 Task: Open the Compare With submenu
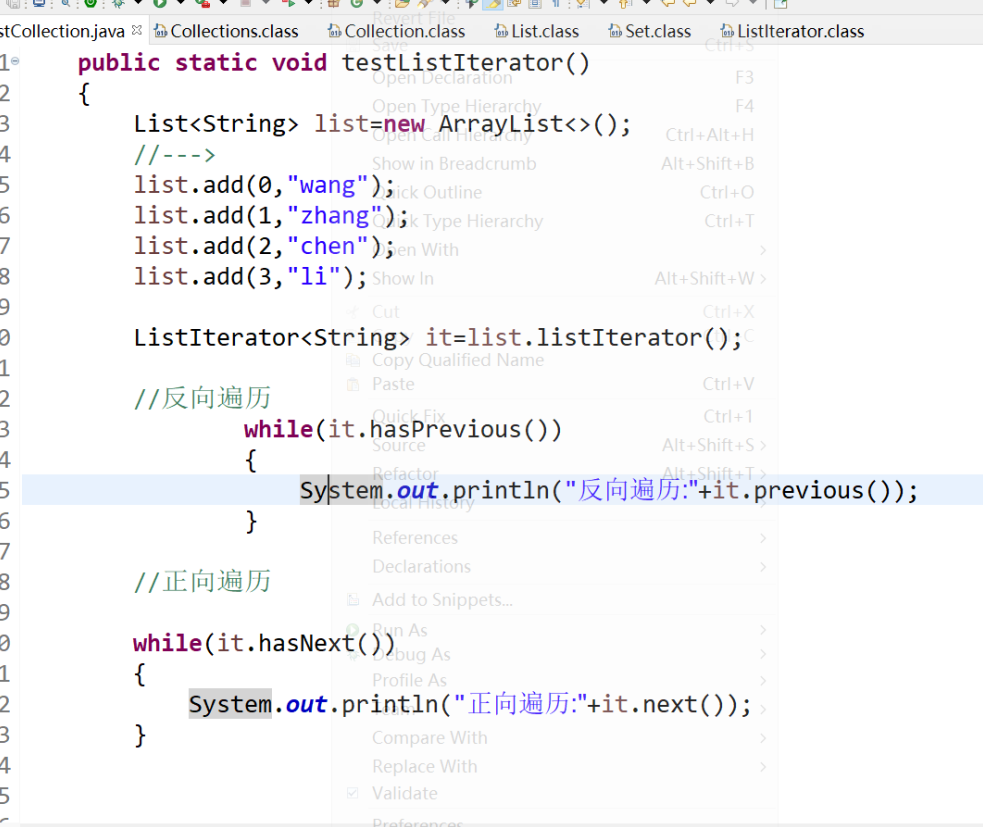pyautogui.click(x=429, y=738)
